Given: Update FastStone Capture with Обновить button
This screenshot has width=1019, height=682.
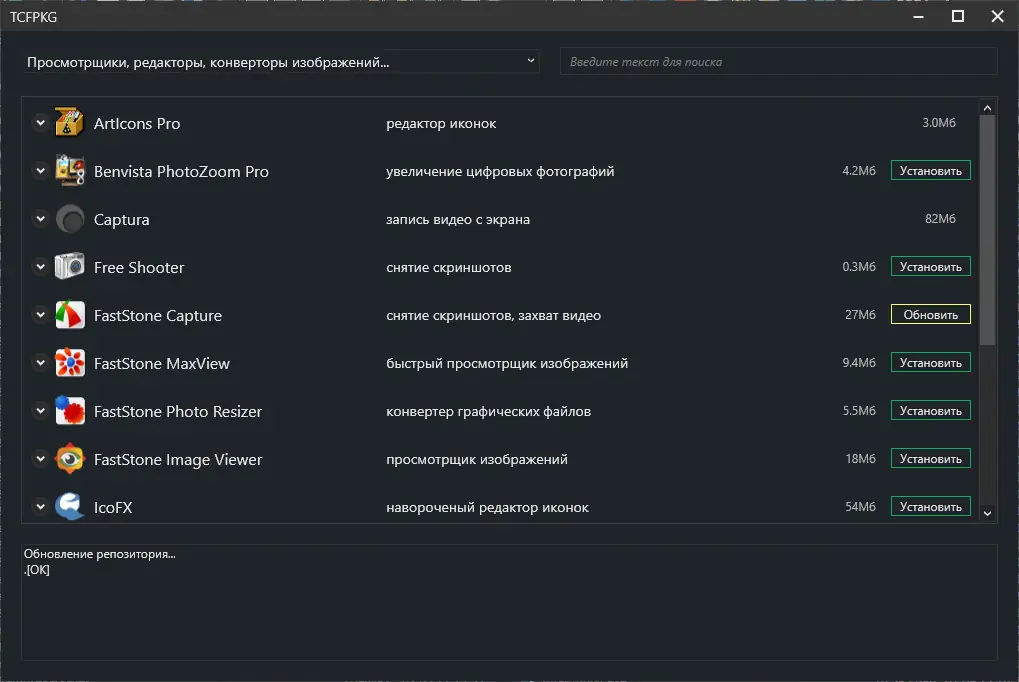Looking at the screenshot, I should (930, 315).
